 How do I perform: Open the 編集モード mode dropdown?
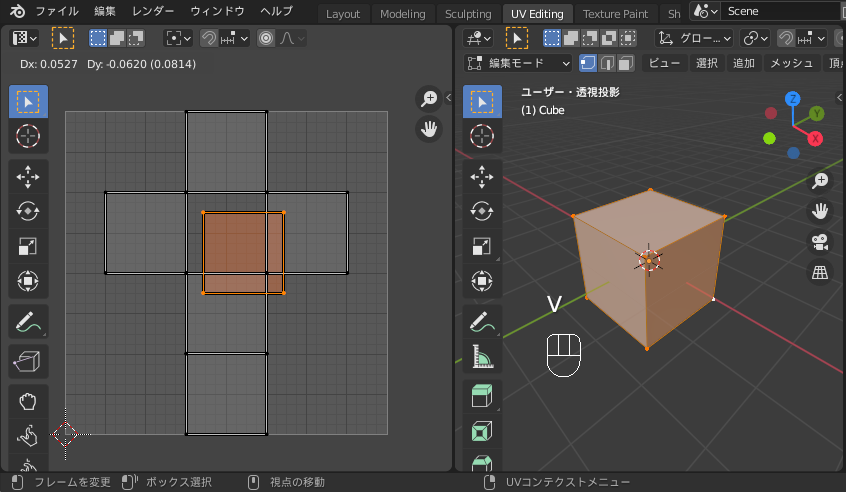click(x=518, y=63)
